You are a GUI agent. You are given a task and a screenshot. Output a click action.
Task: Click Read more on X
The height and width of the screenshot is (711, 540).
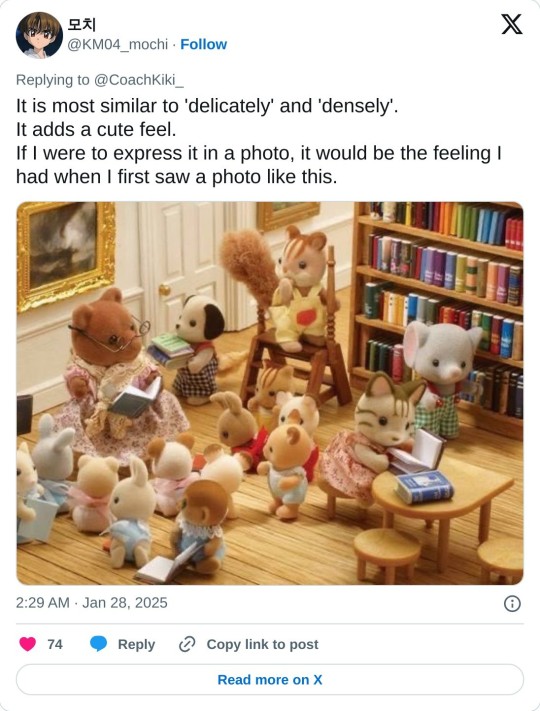(270, 680)
